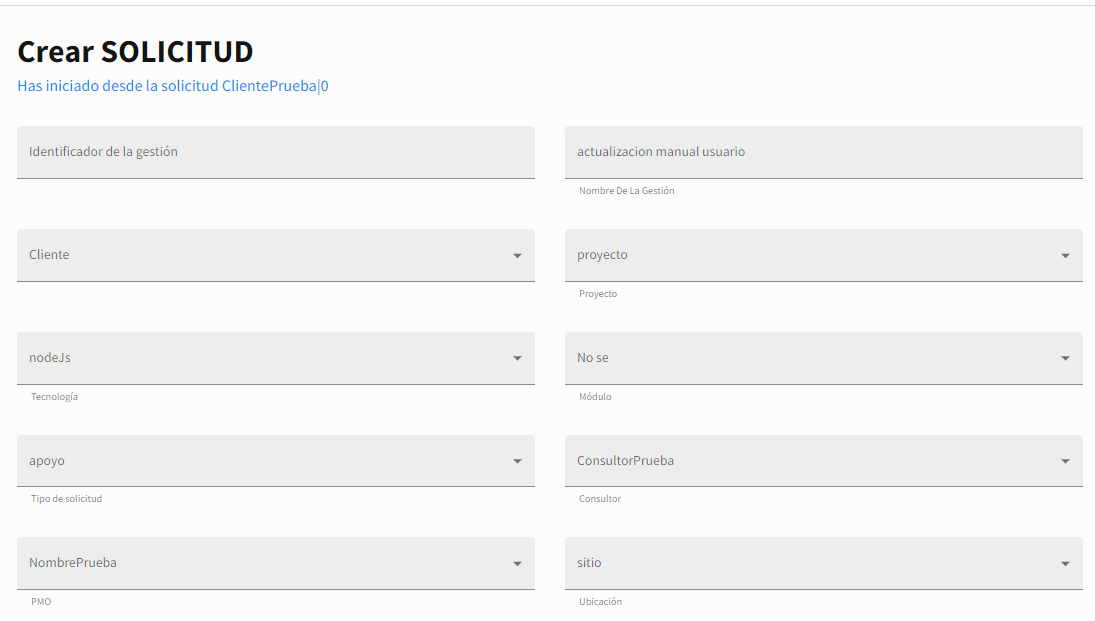Open the Proyecto dropdown showing proyecto

(x=823, y=255)
